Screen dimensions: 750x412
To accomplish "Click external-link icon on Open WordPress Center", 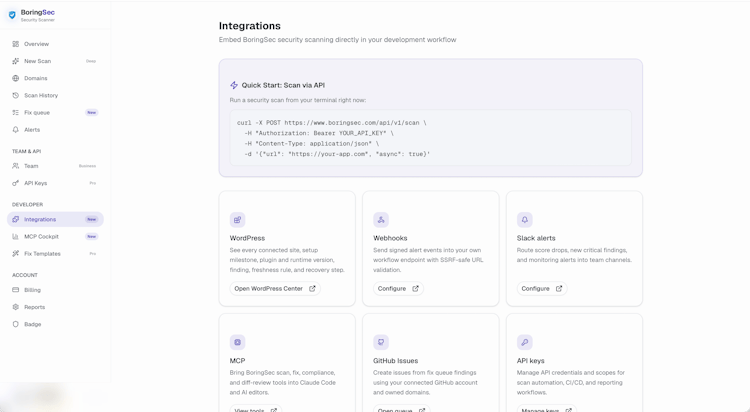I will pos(312,289).
